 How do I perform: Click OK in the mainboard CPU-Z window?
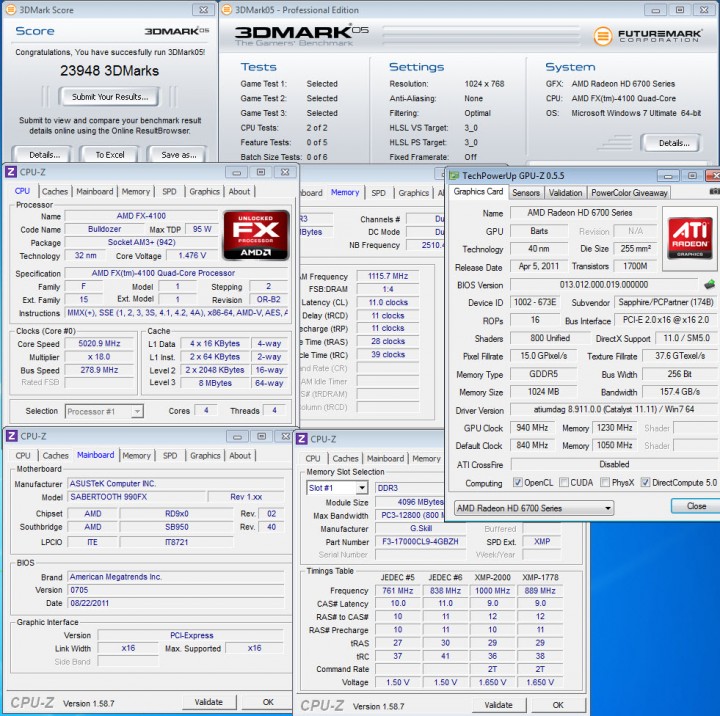pos(268,702)
